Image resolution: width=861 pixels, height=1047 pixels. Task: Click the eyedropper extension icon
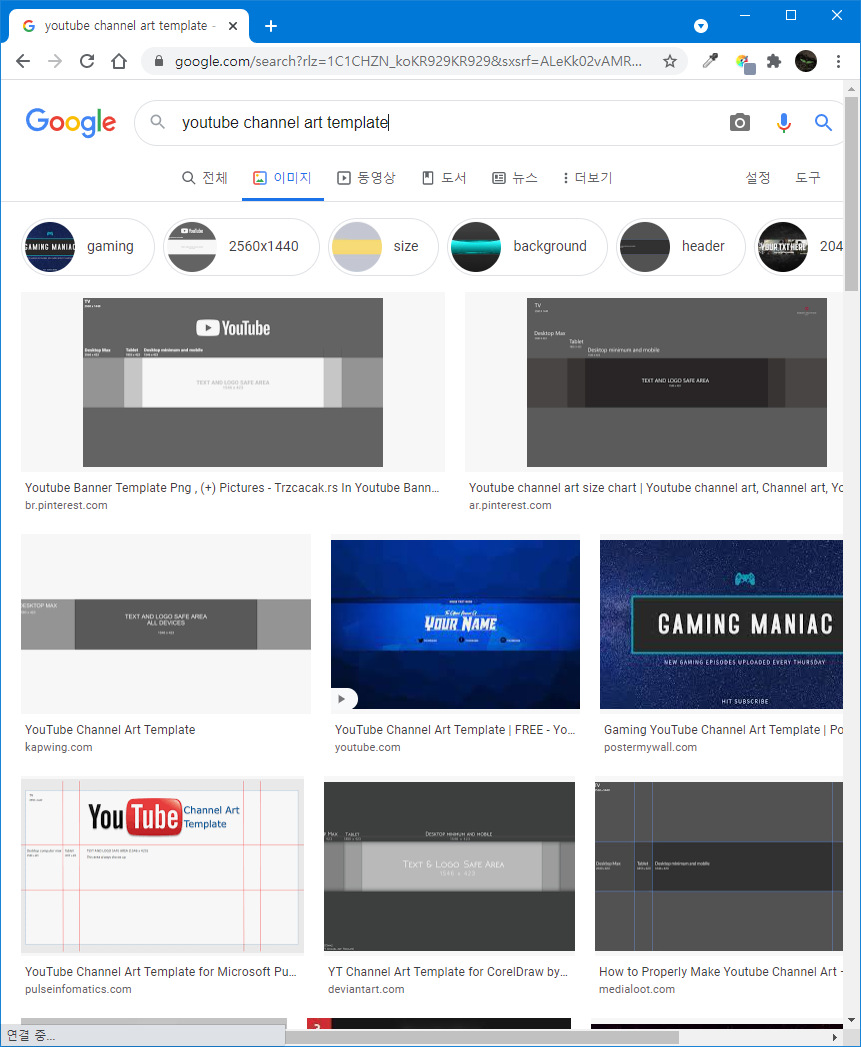click(710, 61)
